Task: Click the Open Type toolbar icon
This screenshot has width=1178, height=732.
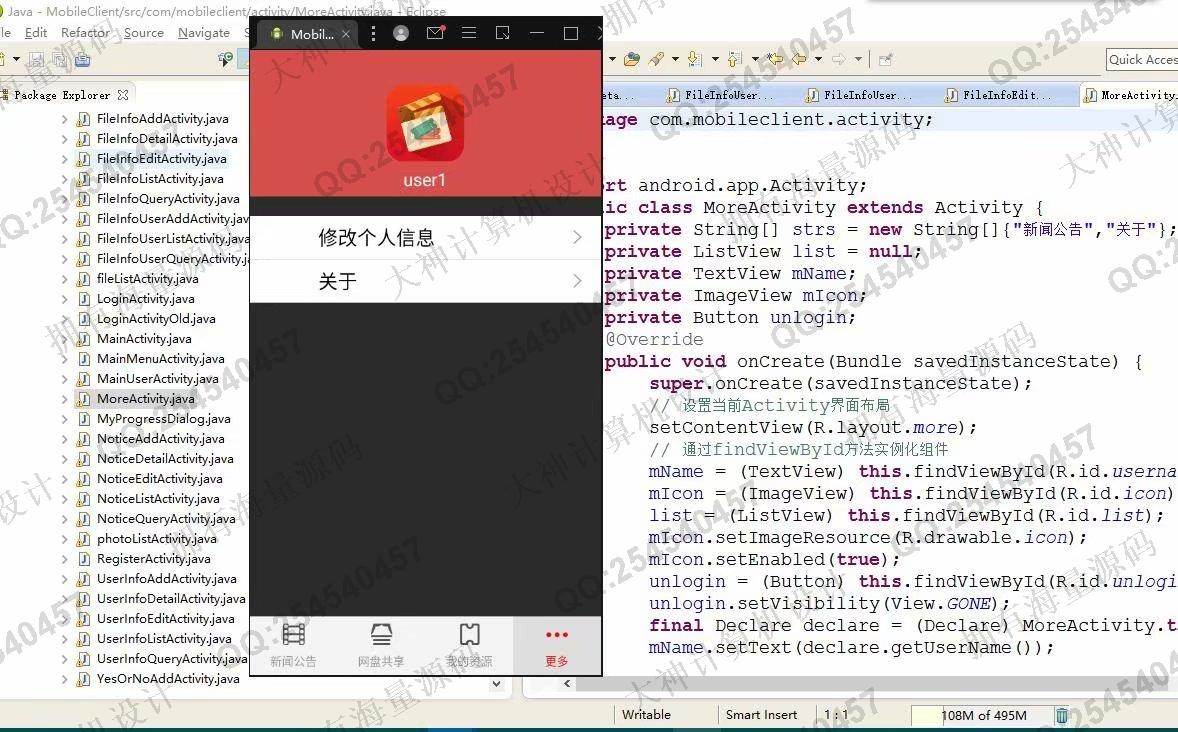Action: point(632,59)
